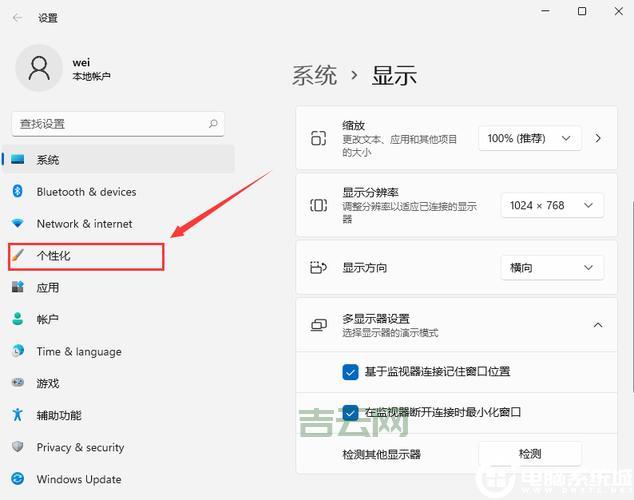634x500 pixels.
Task: Click the Time & language globe icon
Action: coord(17,350)
